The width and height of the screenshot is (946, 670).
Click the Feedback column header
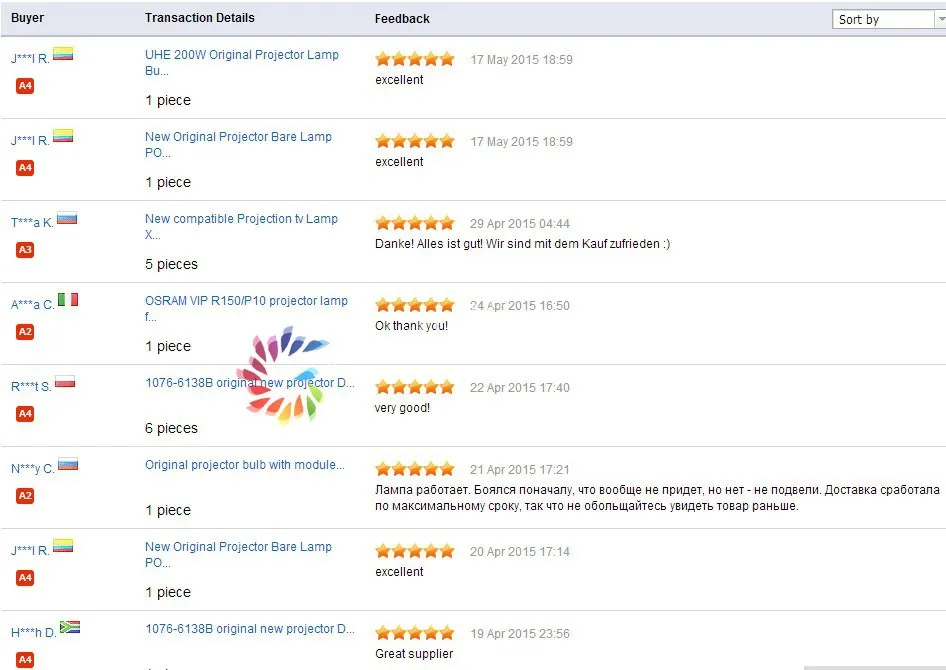(x=401, y=18)
